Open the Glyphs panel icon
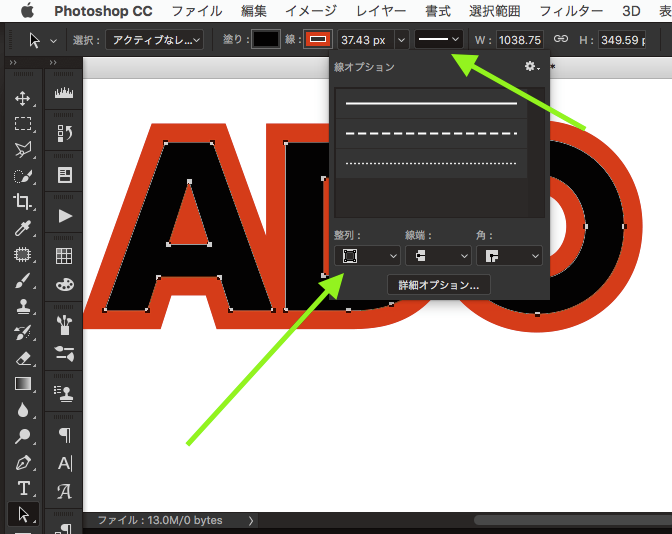The height and width of the screenshot is (534, 672). coord(64,492)
